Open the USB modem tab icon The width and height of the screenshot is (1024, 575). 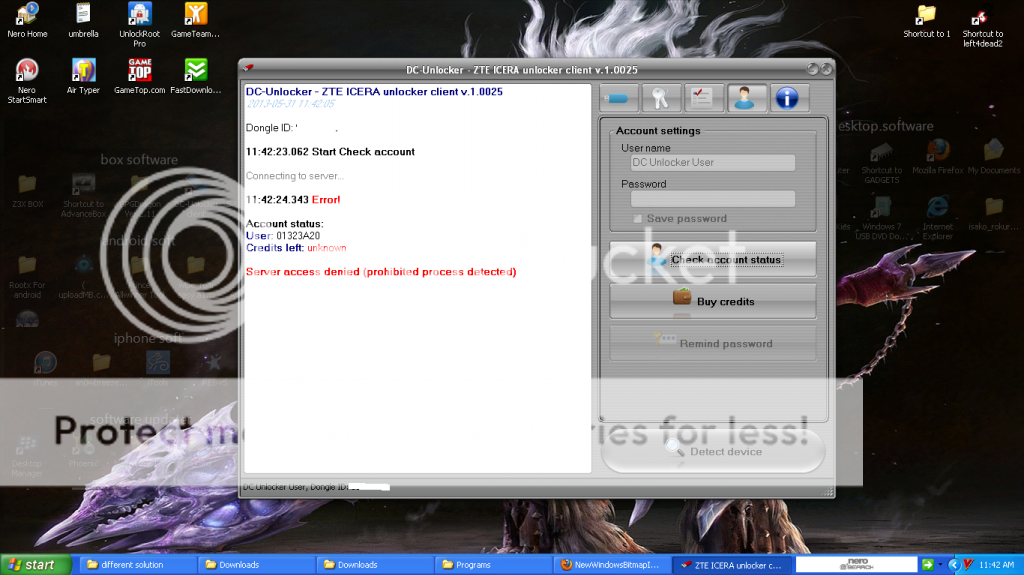point(619,97)
